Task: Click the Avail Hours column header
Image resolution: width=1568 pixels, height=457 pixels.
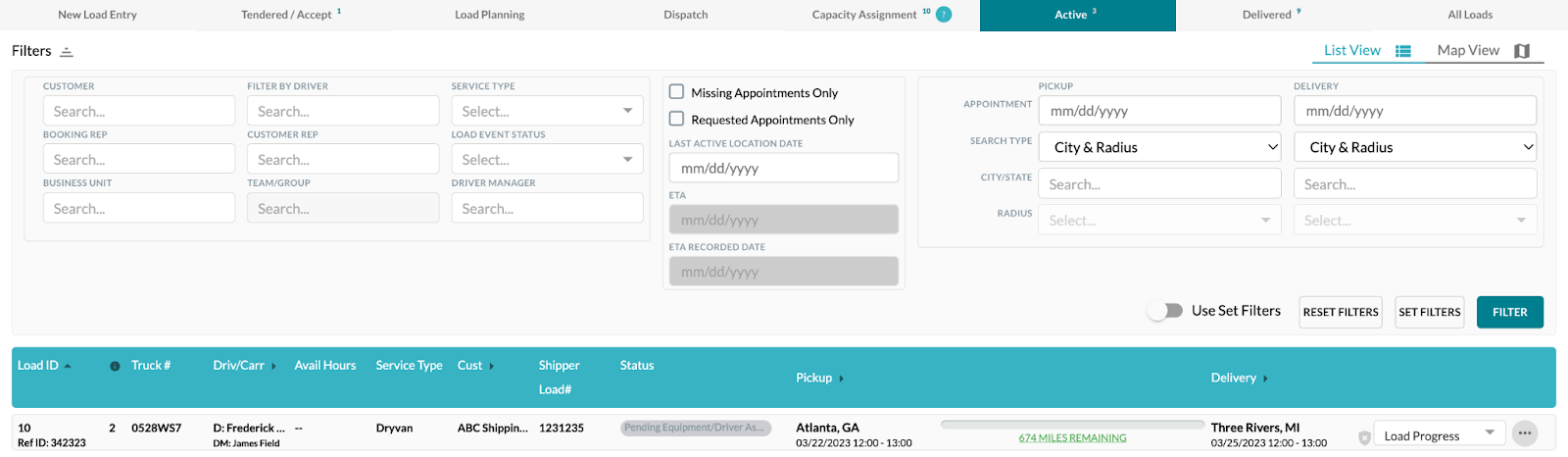Action: [325, 366]
